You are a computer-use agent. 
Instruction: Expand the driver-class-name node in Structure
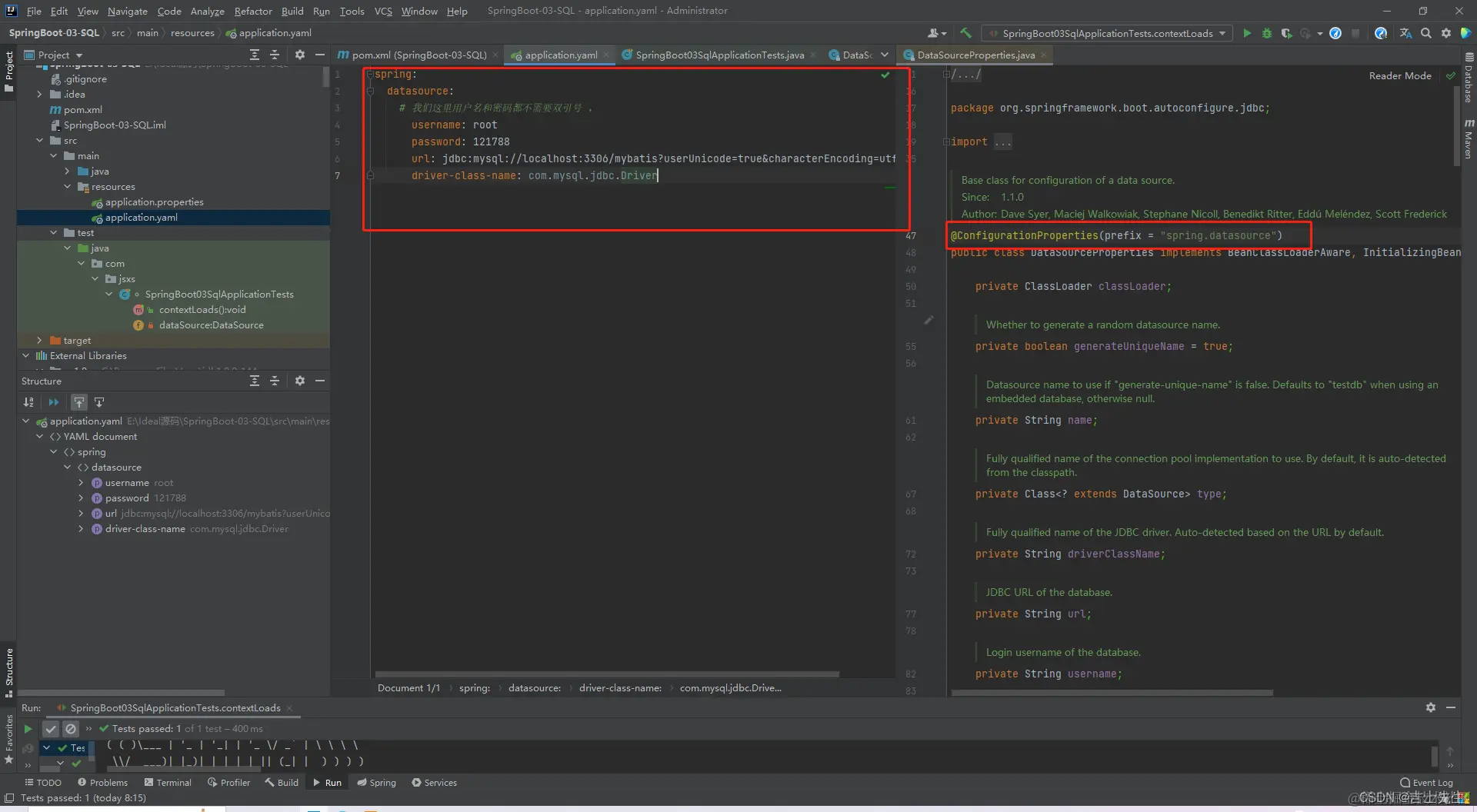click(x=81, y=529)
